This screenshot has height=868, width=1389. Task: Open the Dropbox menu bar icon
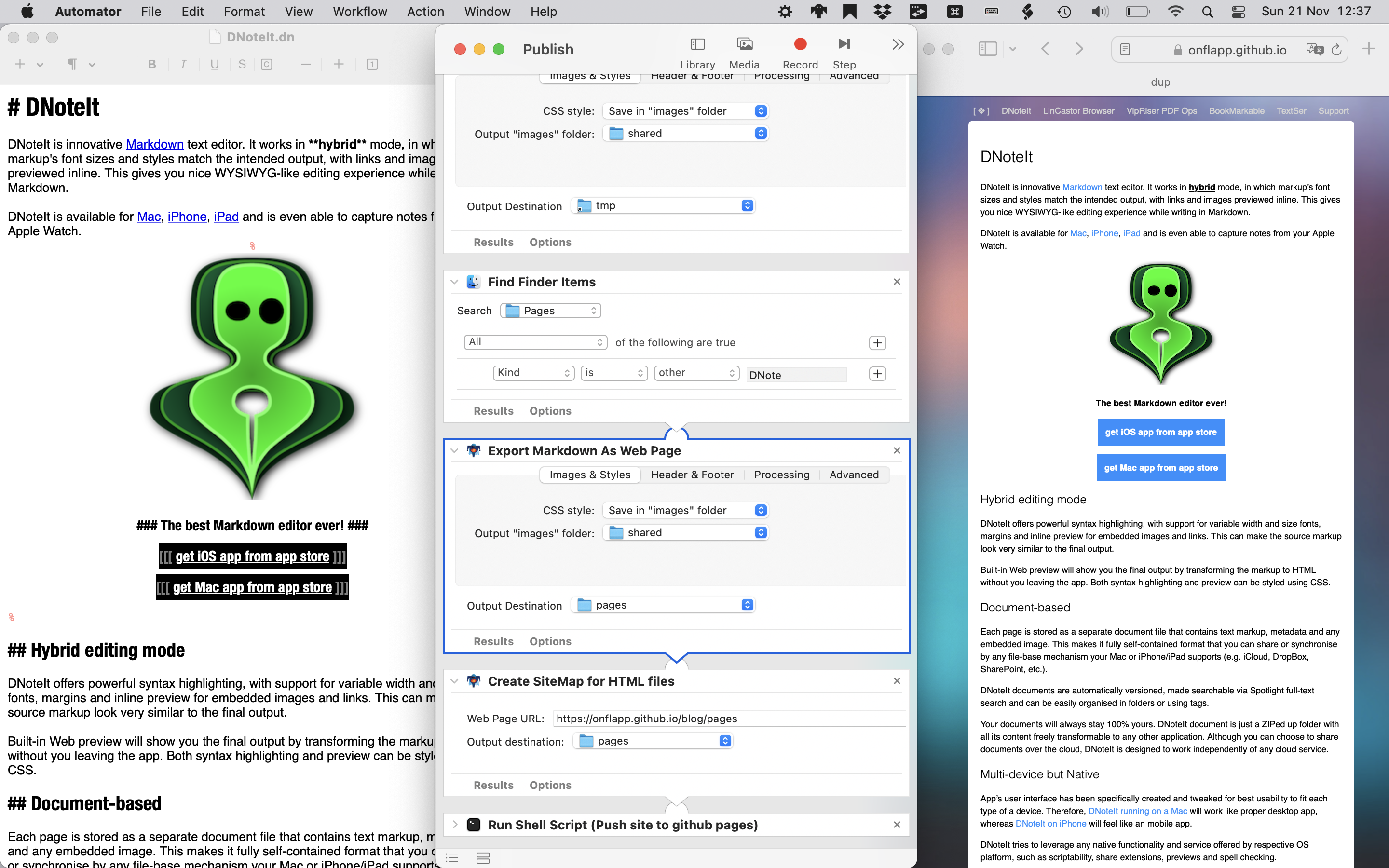883,12
